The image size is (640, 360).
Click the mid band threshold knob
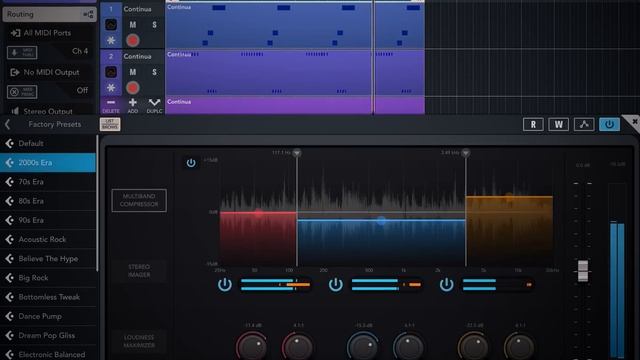point(363,346)
